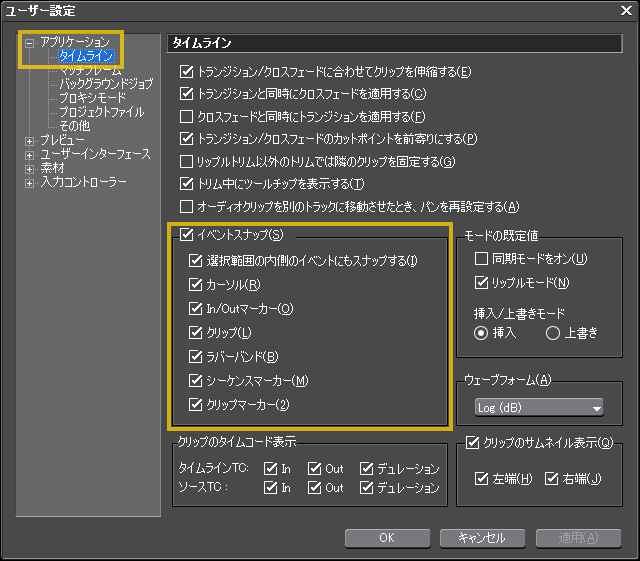
Task: Toggle タイムラインTC Out checkbox
Action: [314, 469]
